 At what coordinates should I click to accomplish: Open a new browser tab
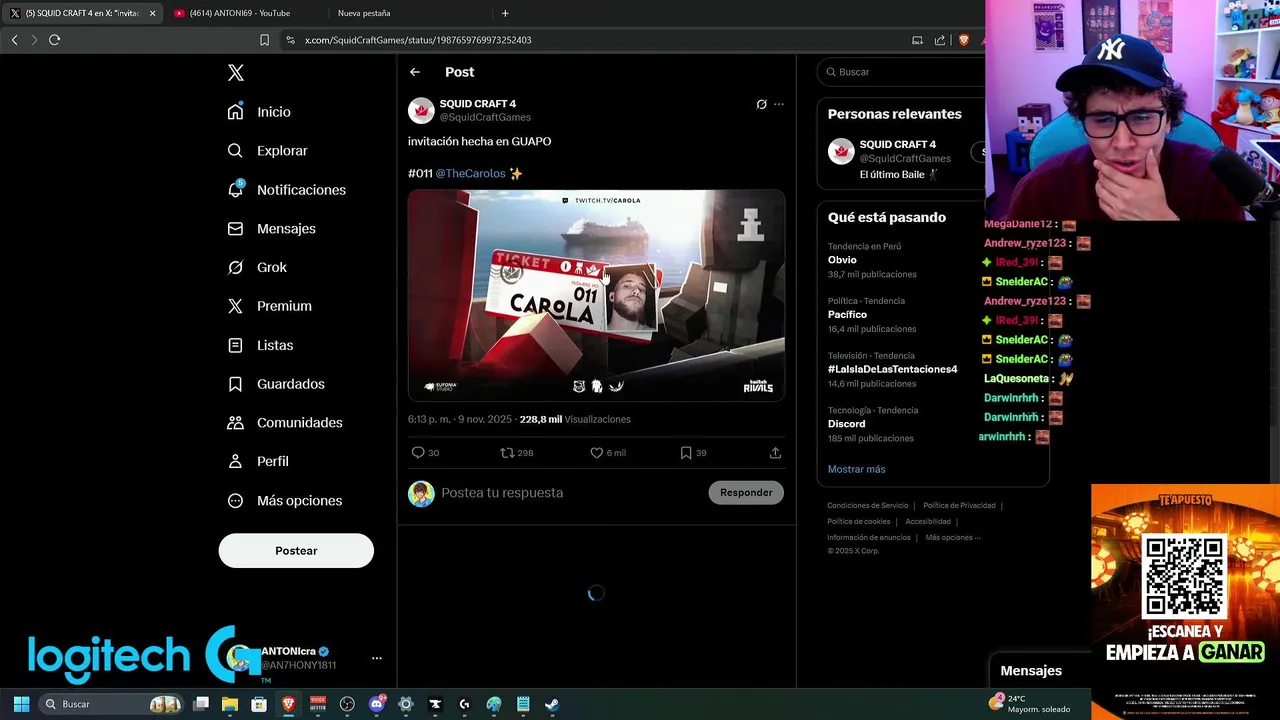tap(505, 13)
